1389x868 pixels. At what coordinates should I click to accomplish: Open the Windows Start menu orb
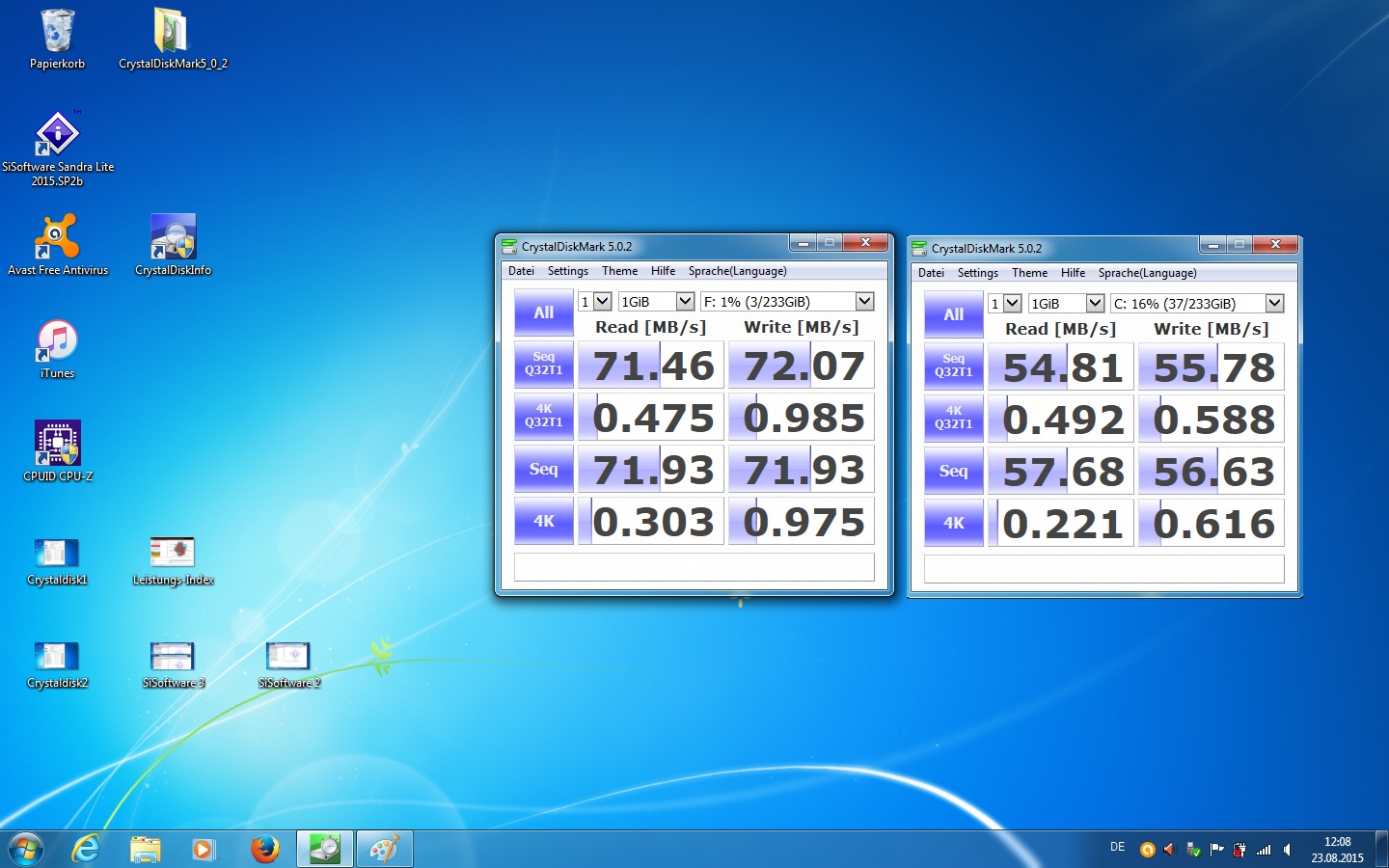(x=26, y=849)
